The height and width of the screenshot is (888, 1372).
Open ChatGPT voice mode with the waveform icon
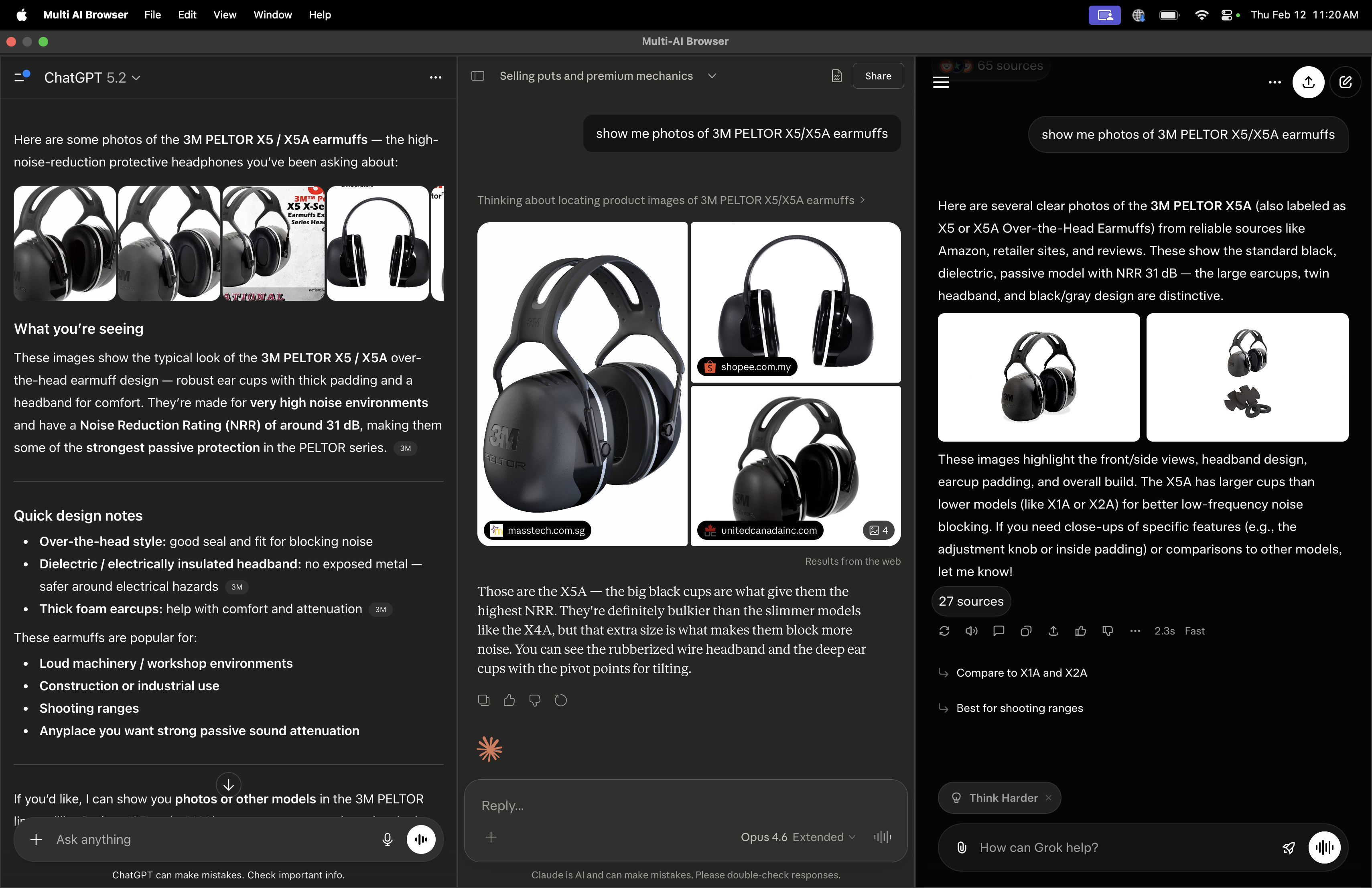(x=421, y=839)
